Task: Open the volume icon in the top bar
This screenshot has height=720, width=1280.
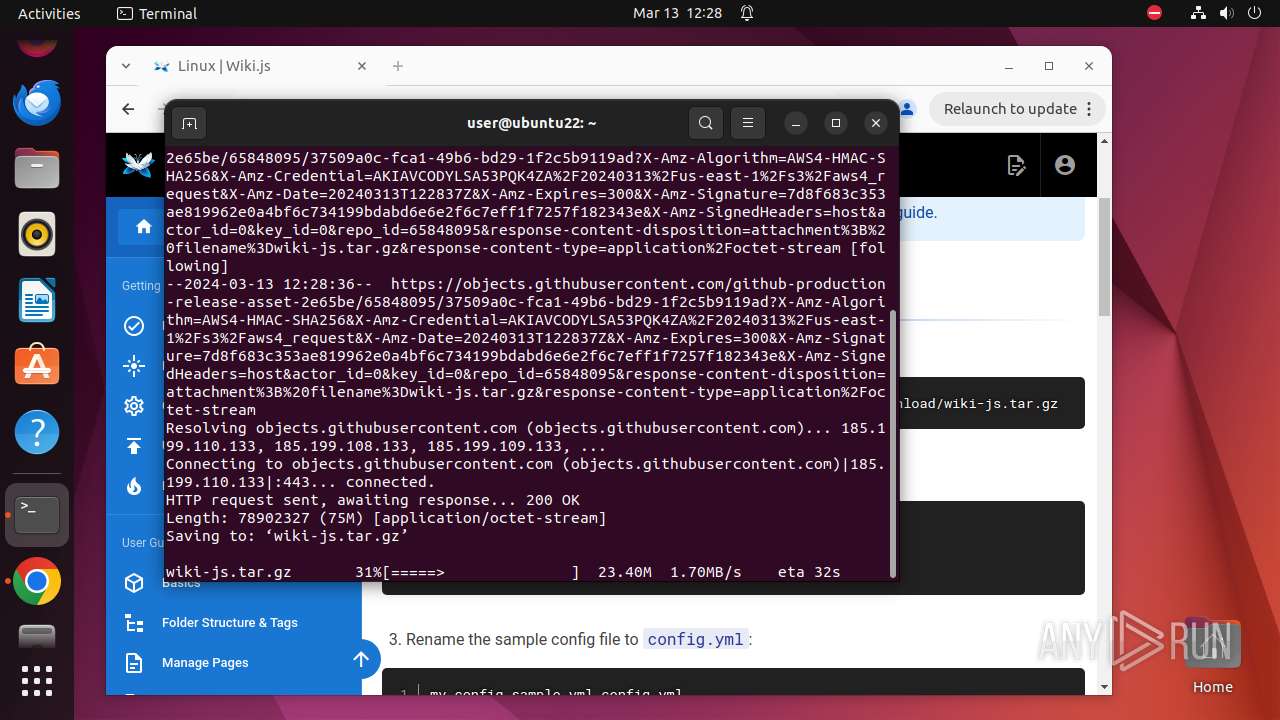Action: [x=1226, y=14]
